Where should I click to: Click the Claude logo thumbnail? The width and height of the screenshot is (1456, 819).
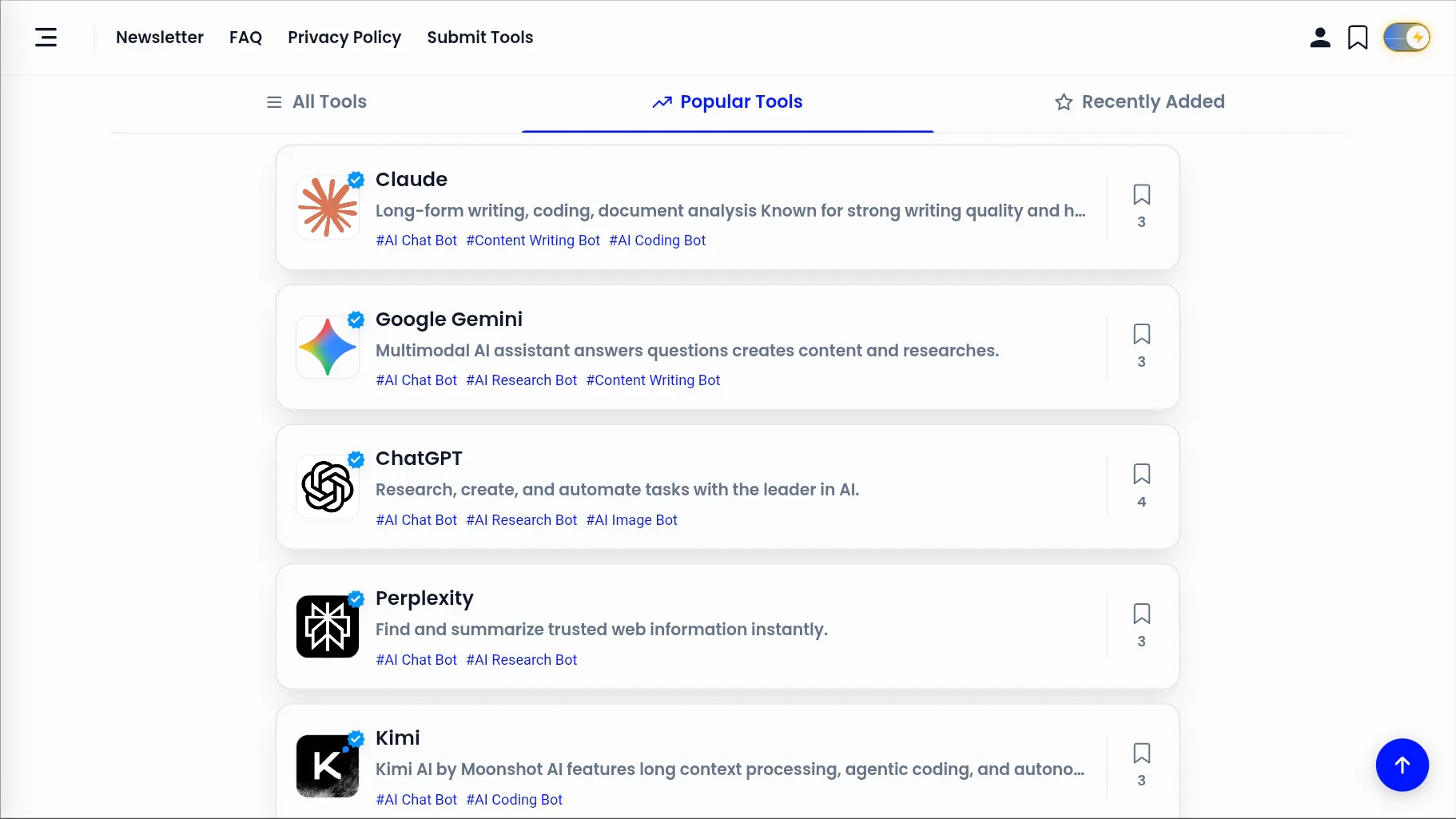tap(328, 208)
